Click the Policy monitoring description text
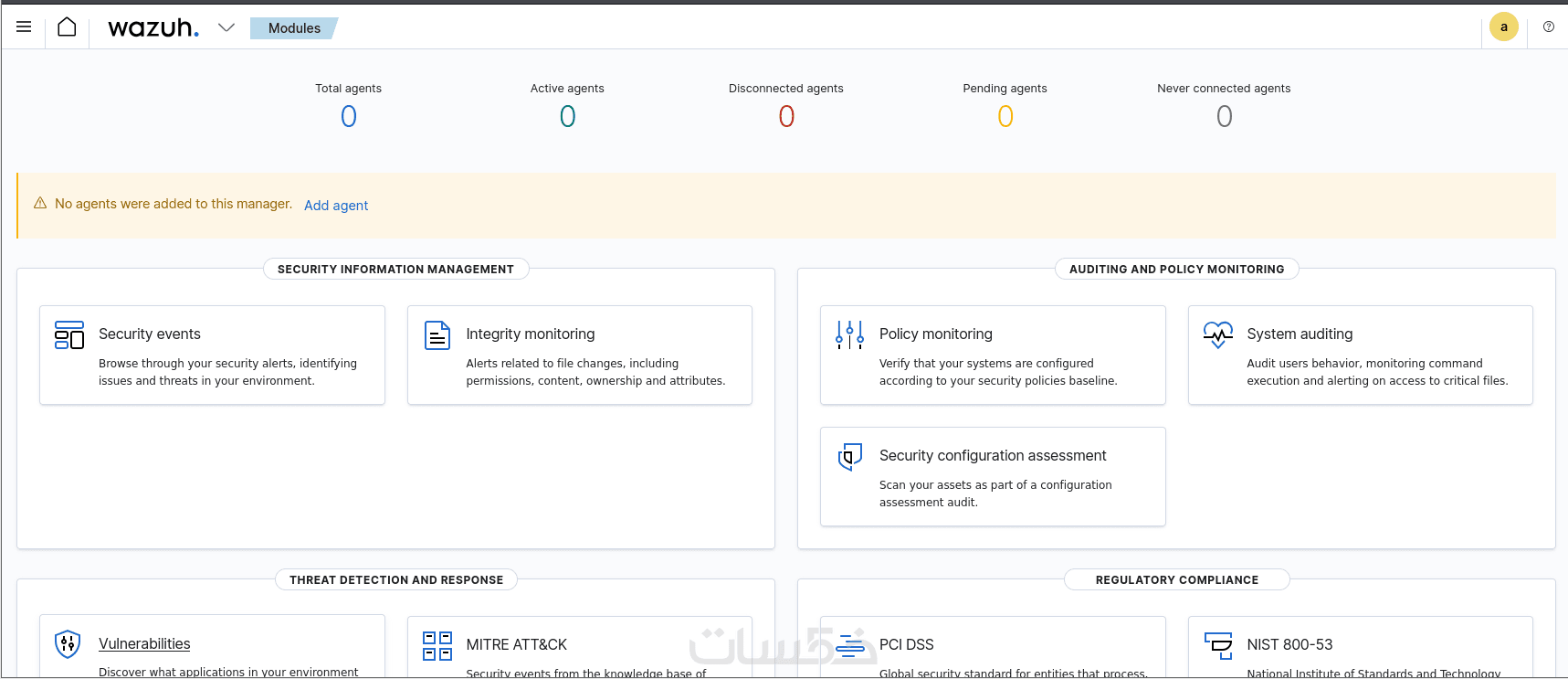1568x679 pixels. point(998,372)
